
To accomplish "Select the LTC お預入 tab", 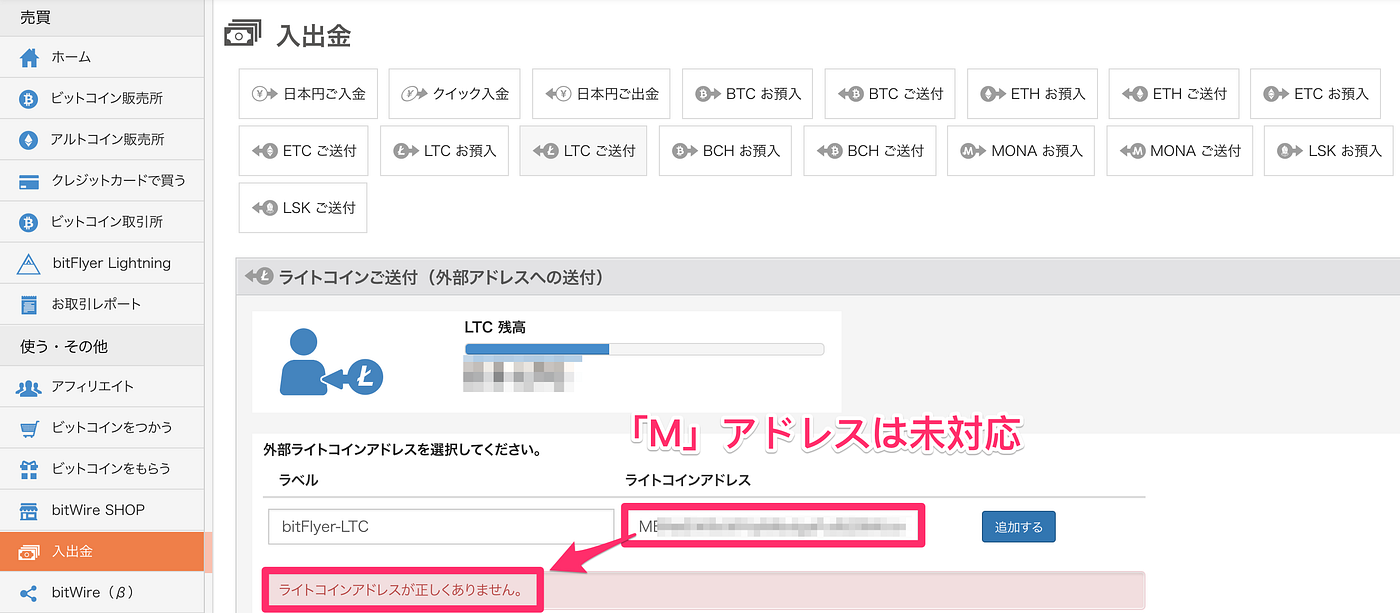I will pyautogui.click(x=445, y=151).
